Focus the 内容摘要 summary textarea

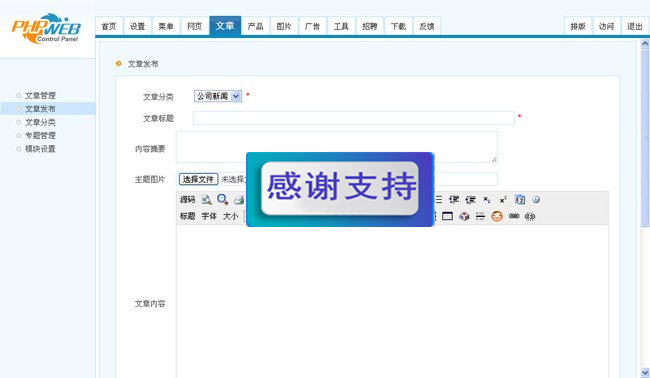(337, 147)
